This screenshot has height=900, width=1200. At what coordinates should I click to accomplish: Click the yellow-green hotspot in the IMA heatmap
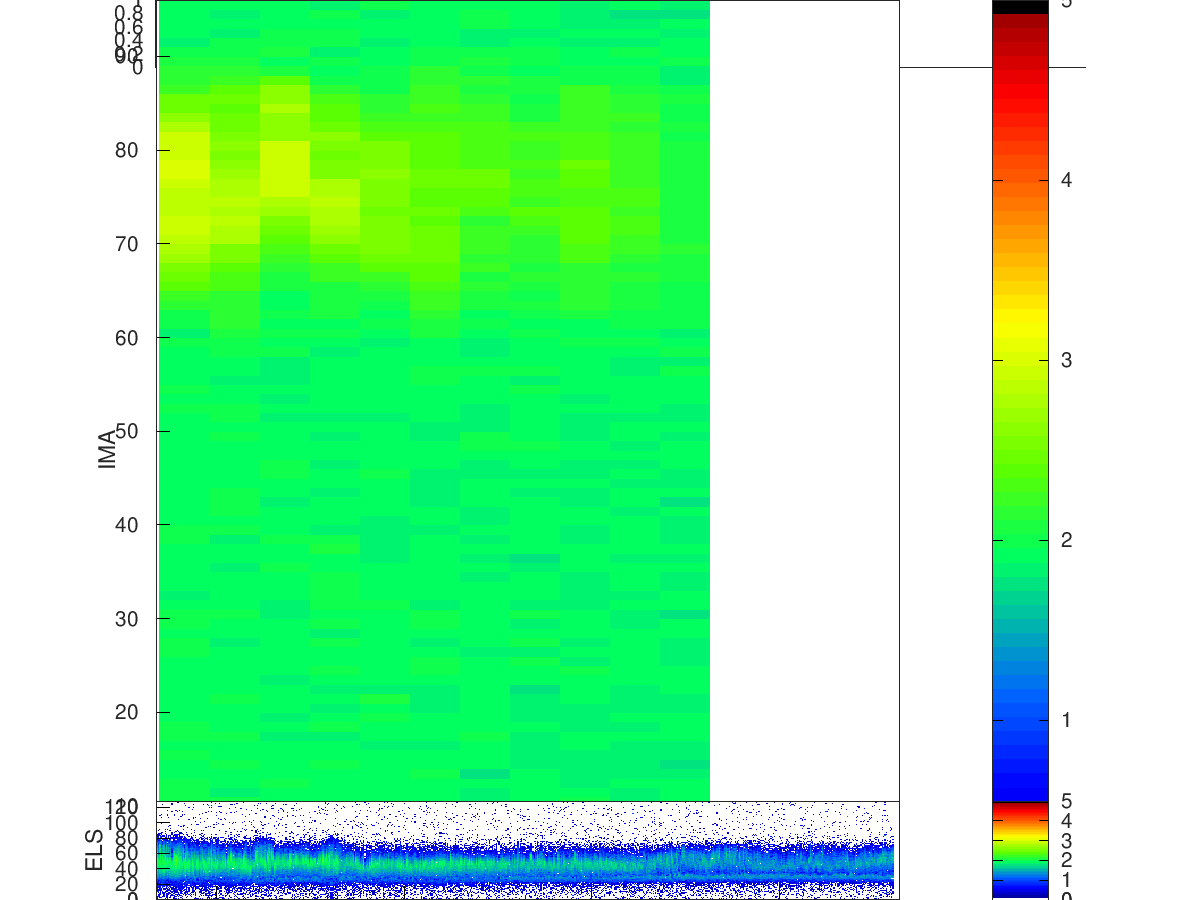click(284, 168)
